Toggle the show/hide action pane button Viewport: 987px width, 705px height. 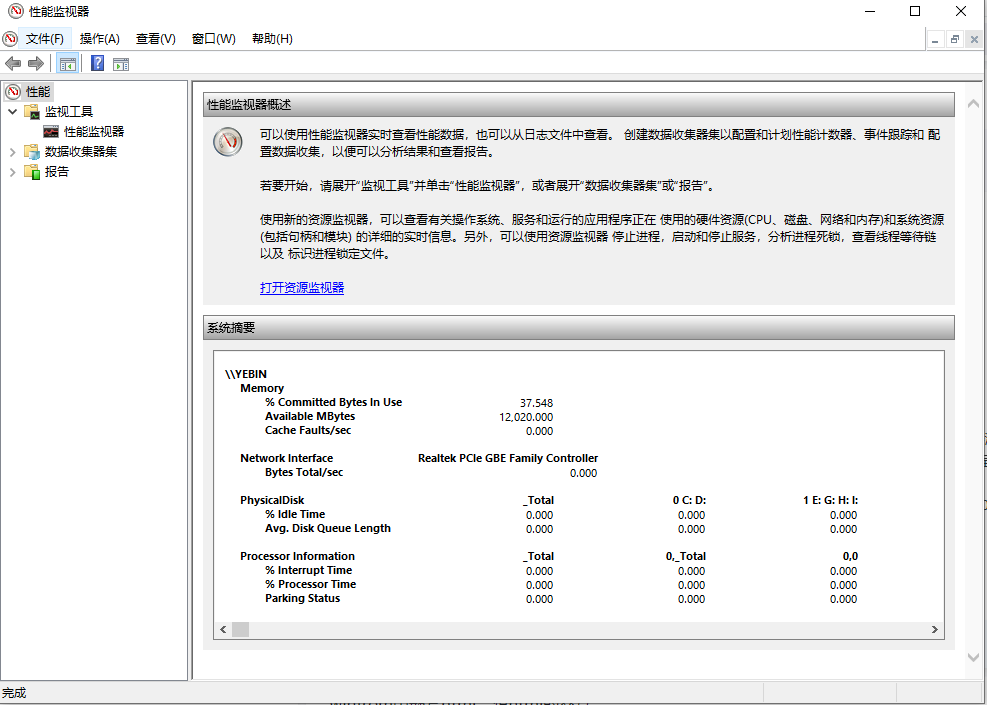coord(121,64)
